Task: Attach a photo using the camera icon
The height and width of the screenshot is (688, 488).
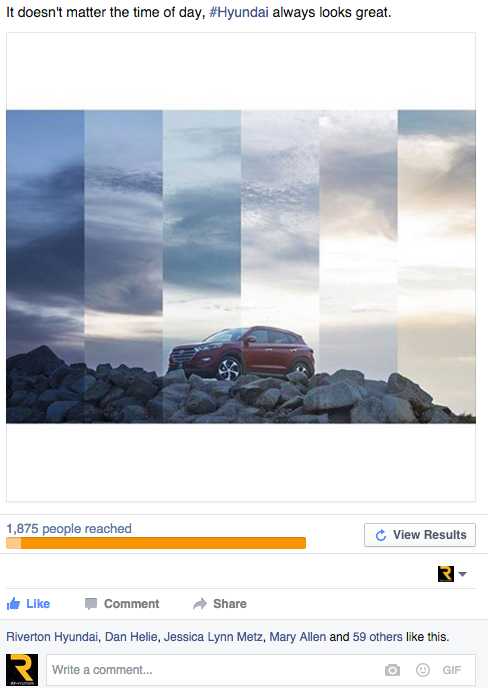Action: point(392,670)
